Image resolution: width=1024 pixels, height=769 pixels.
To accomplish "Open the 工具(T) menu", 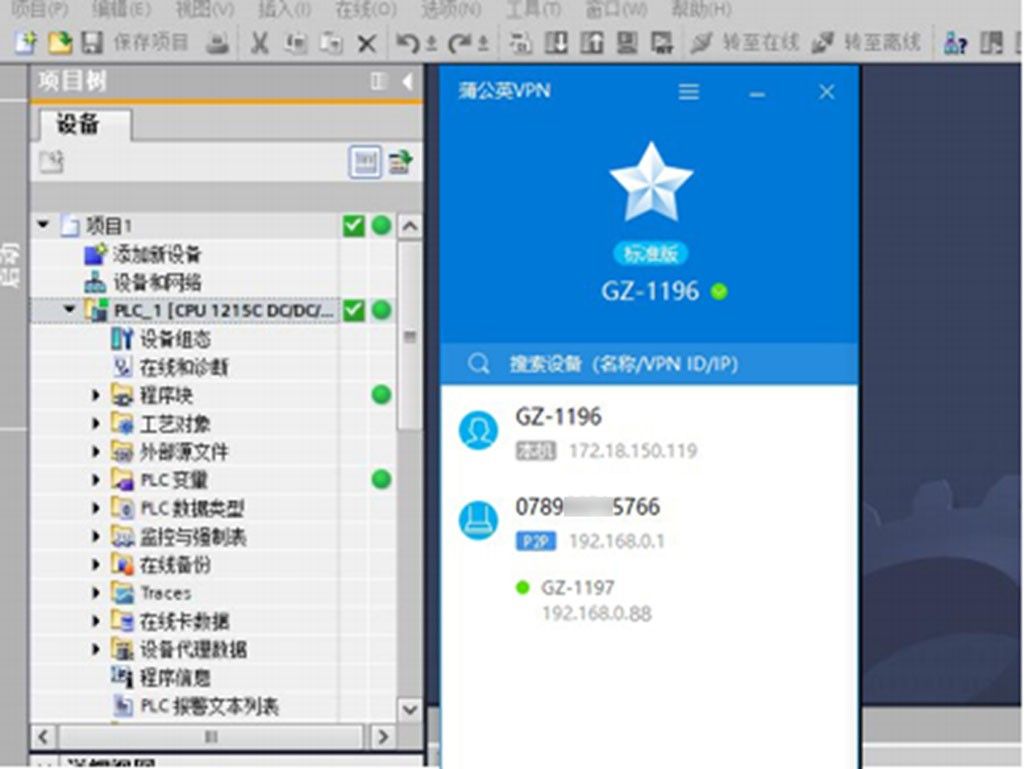I will [x=534, y=9].
